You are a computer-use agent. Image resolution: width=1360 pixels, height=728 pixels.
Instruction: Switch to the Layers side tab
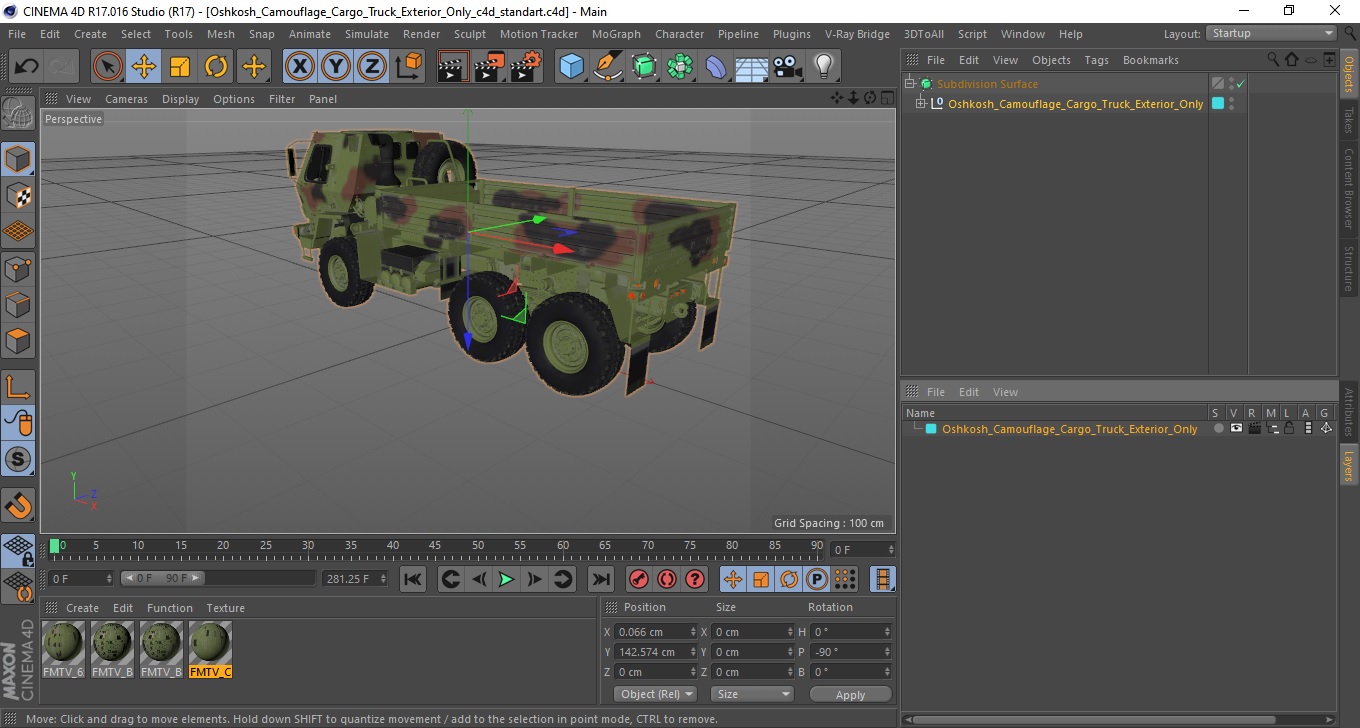(x=1349, y=465)
